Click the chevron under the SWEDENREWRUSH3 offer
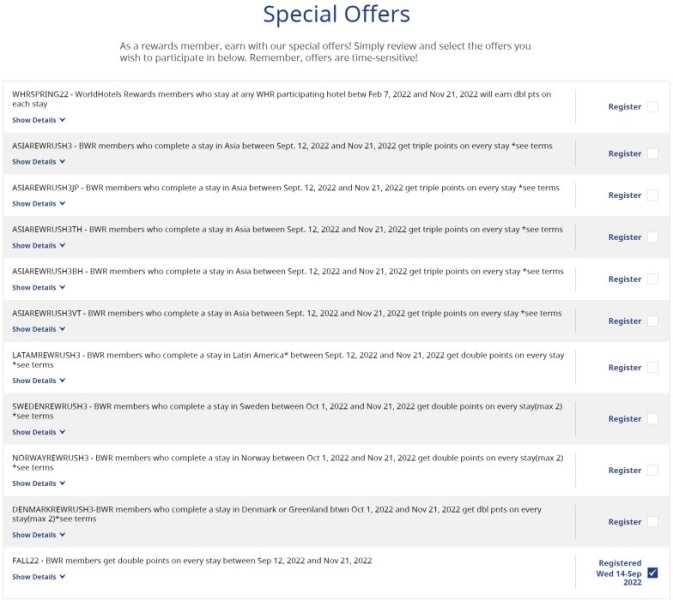The height and width of the screenshot is (600, 673). point(62,433)
